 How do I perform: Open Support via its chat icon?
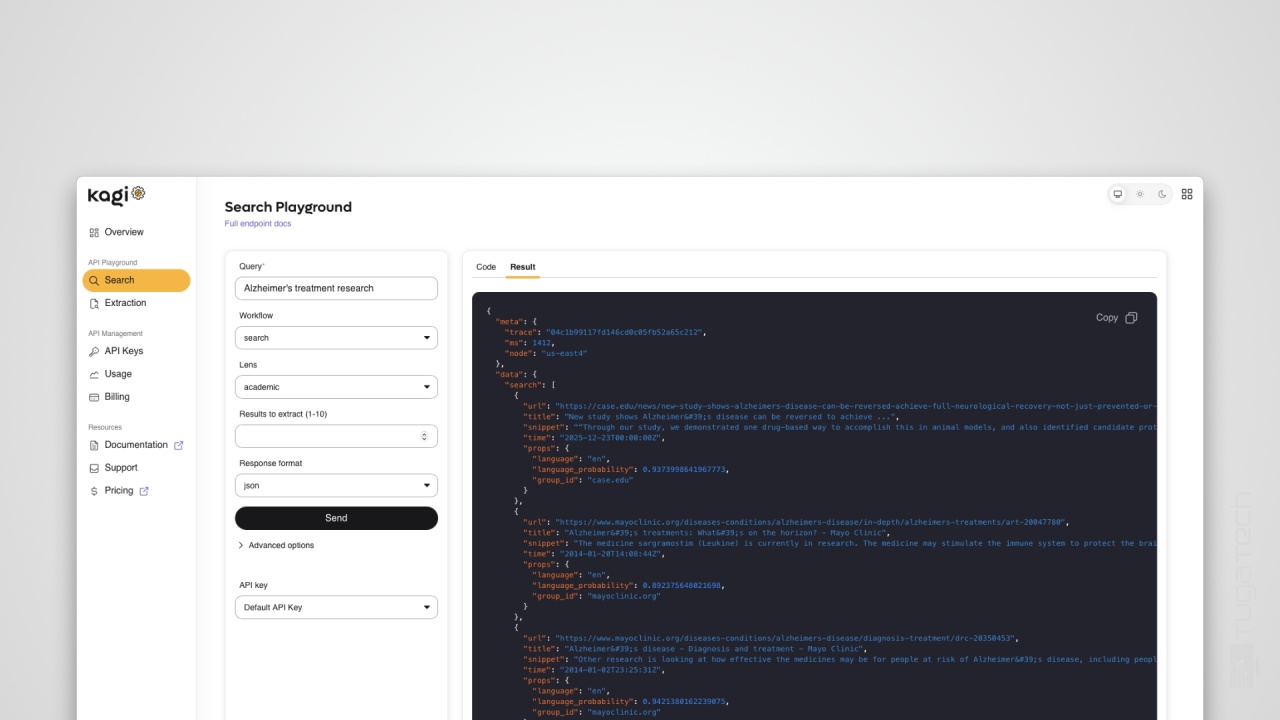click(x=94, y=468)
